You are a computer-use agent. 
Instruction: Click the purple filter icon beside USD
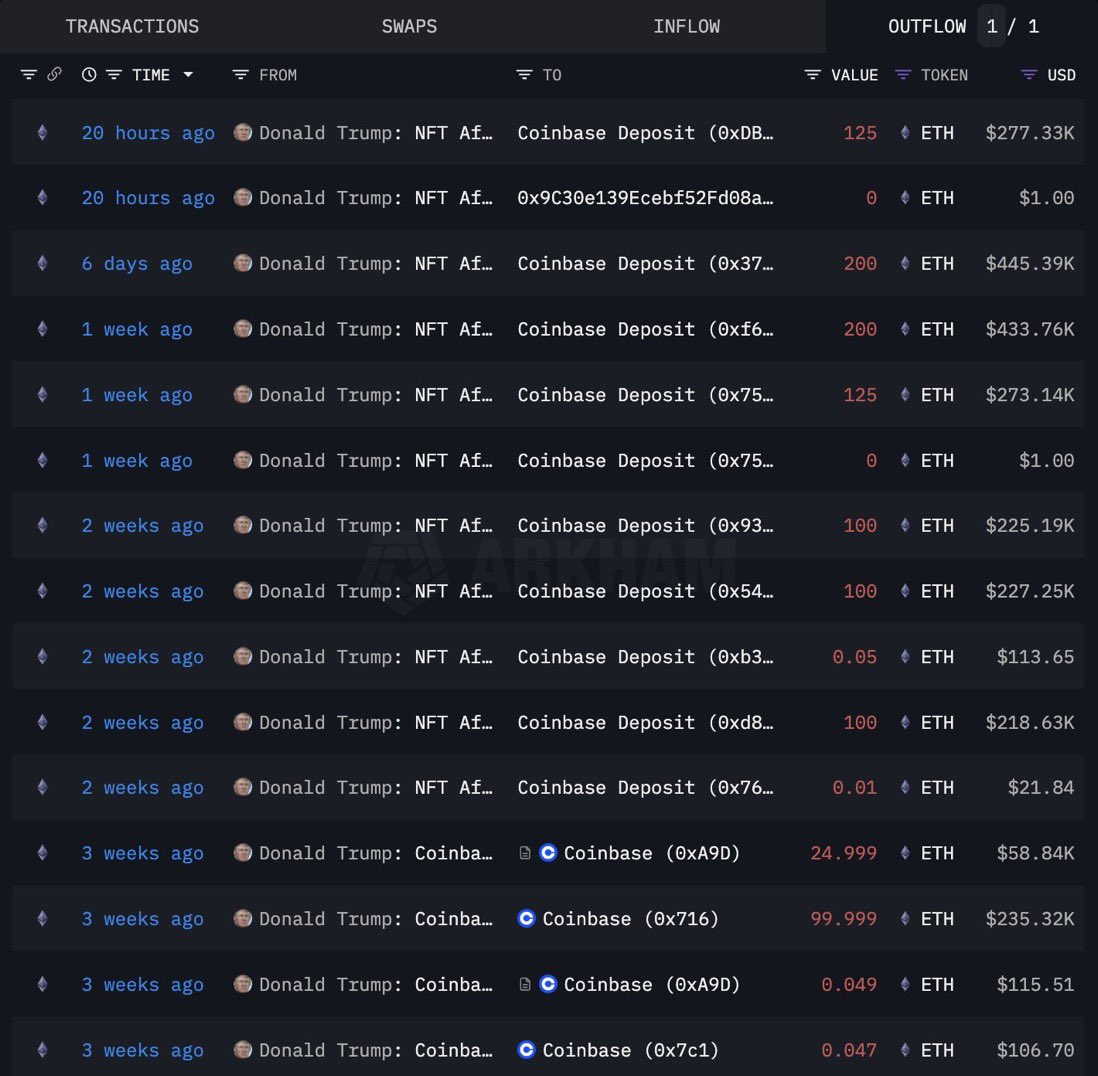click(x=1029, y=75)
